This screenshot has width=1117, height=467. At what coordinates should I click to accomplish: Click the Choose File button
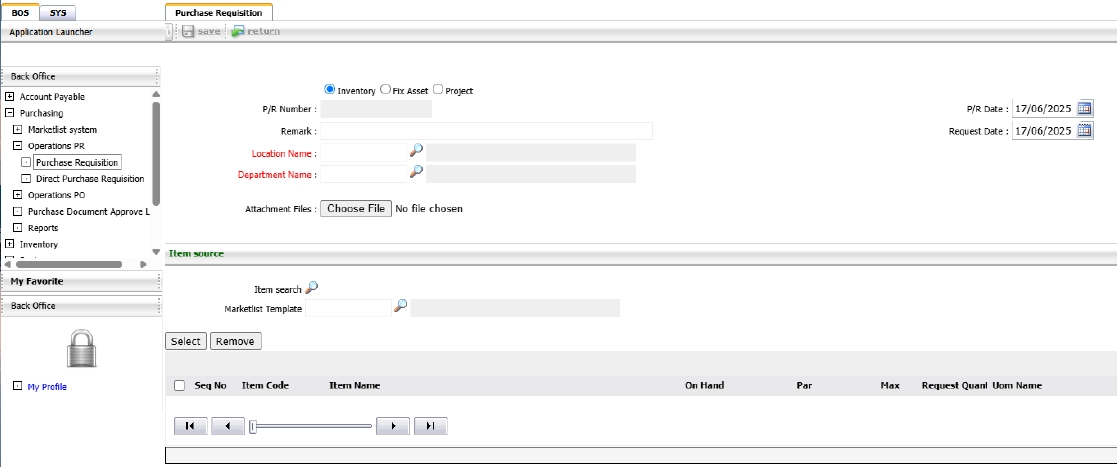(356, 209)
